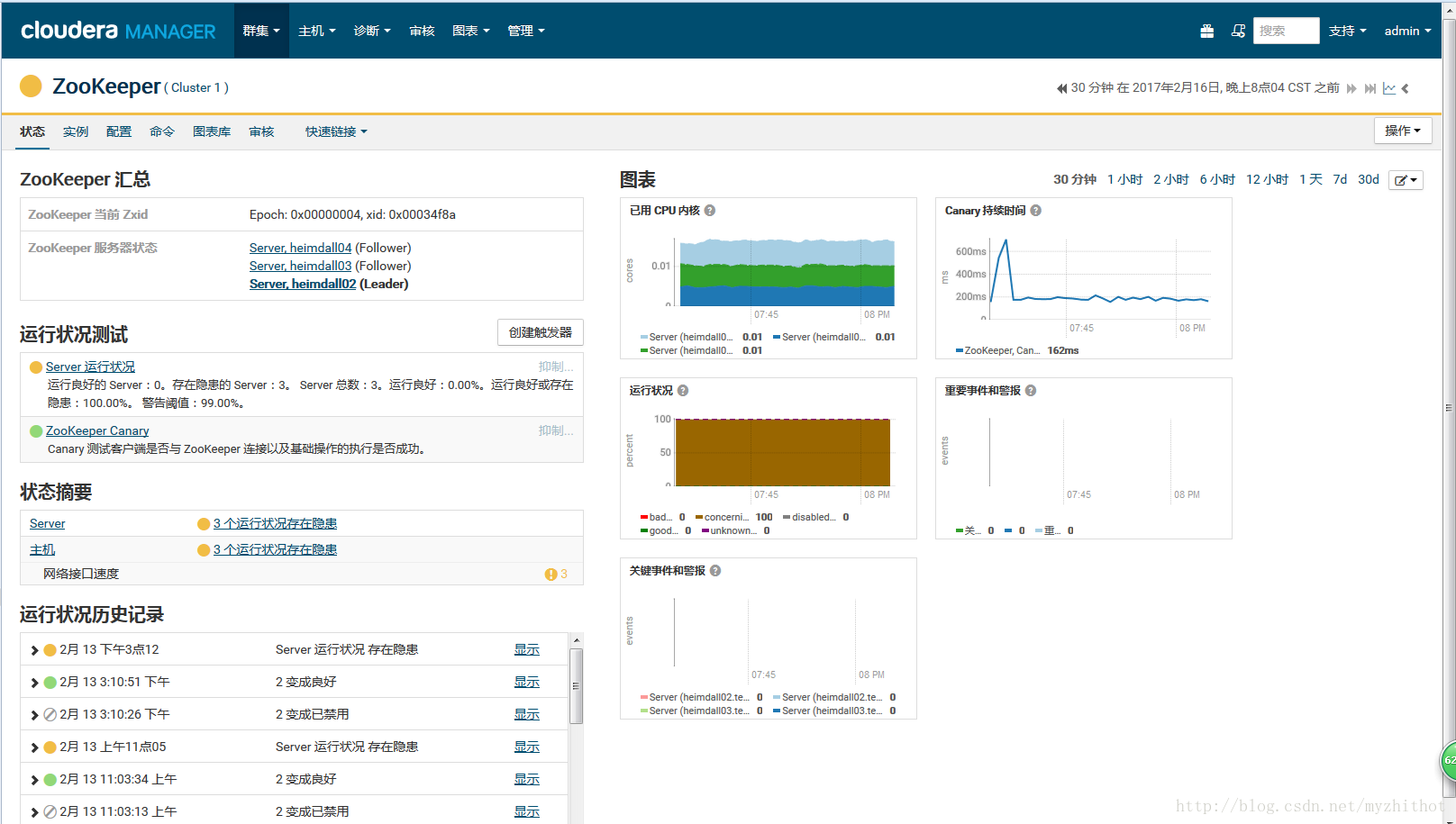Image resolution: width=1456 pixels, height=824 pixels.
Task: Open the ZooKeeper Canary link
Action: pos(97,431)
